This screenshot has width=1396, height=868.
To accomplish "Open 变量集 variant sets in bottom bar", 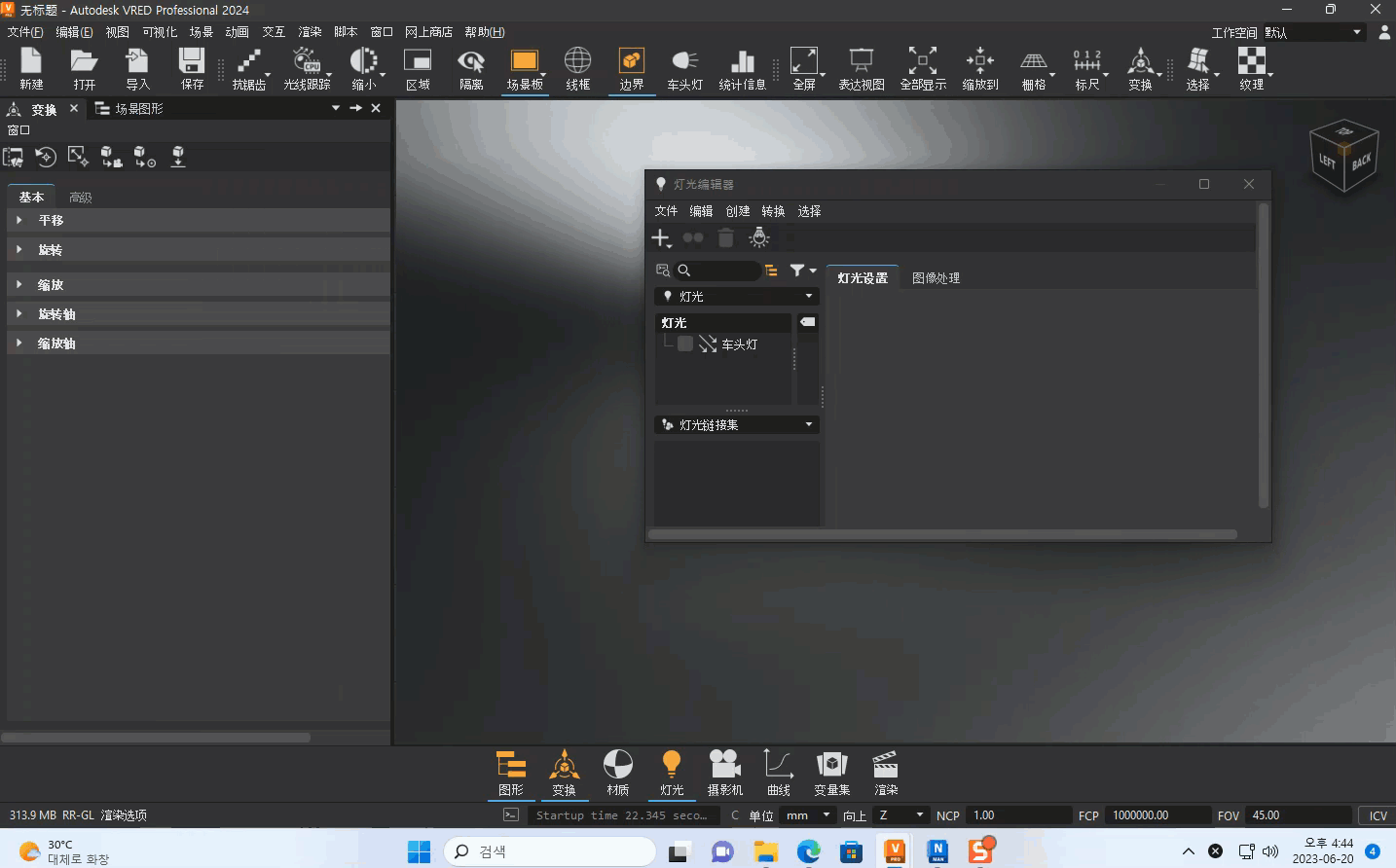I will (832, 774).
